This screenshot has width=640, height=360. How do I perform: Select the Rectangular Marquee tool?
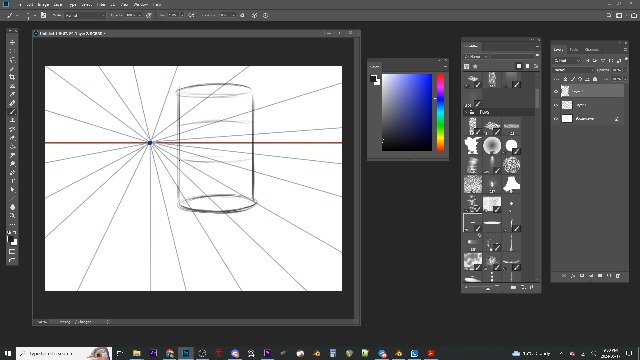(12, 51)
